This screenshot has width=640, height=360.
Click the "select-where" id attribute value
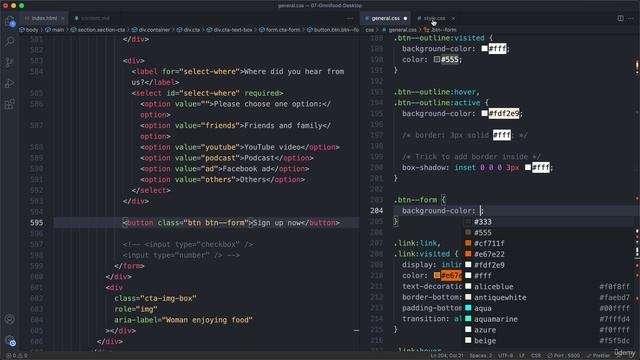coord(209,93)
